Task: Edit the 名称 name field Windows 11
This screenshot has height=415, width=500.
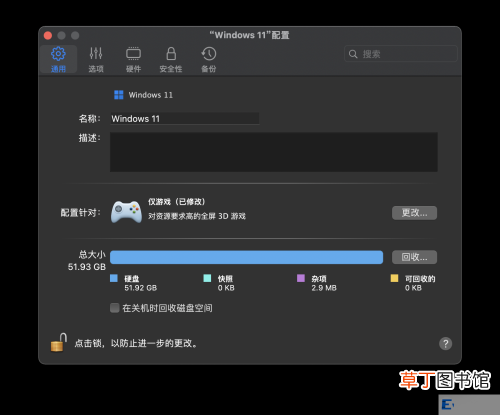Action: pyautogui.click(x=185, y=119)
